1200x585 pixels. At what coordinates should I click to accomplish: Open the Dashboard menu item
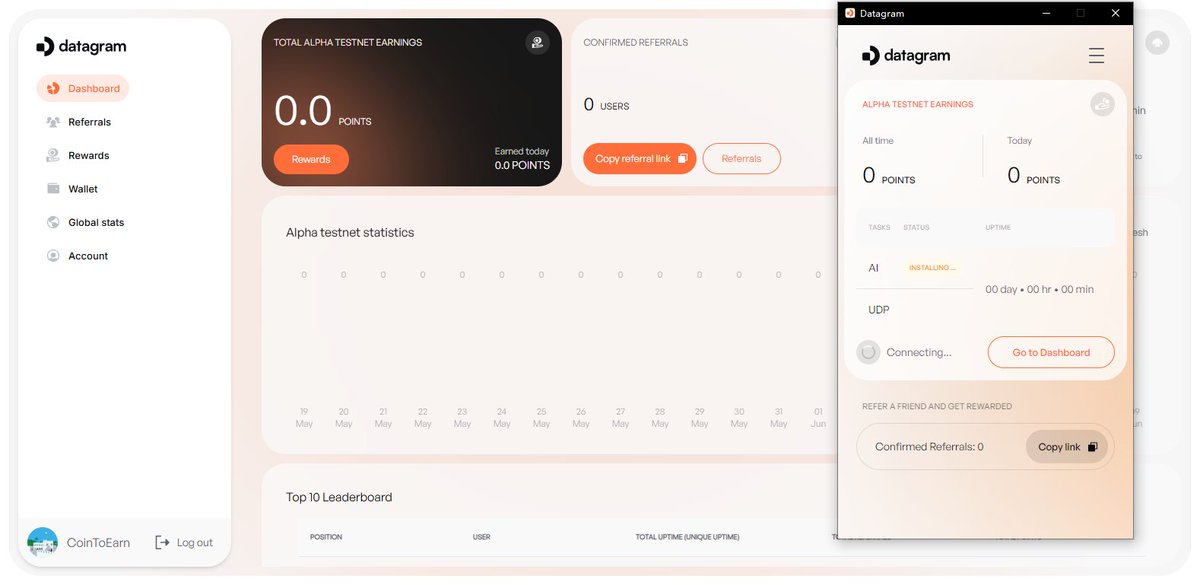click(x=83, y=88)
